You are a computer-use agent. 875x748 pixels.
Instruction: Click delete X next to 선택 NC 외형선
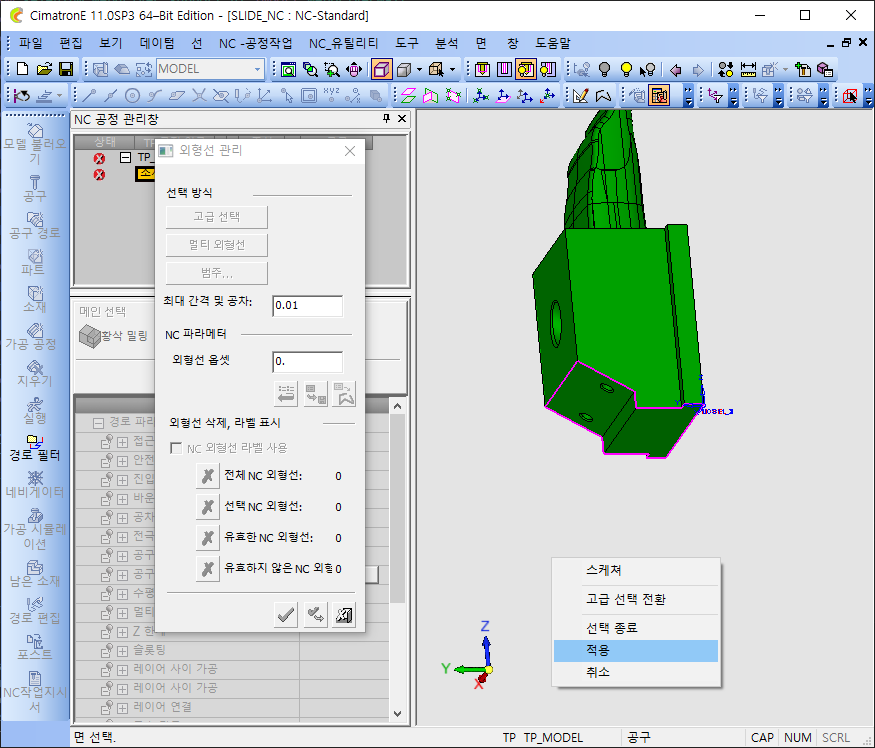point(208,507)
